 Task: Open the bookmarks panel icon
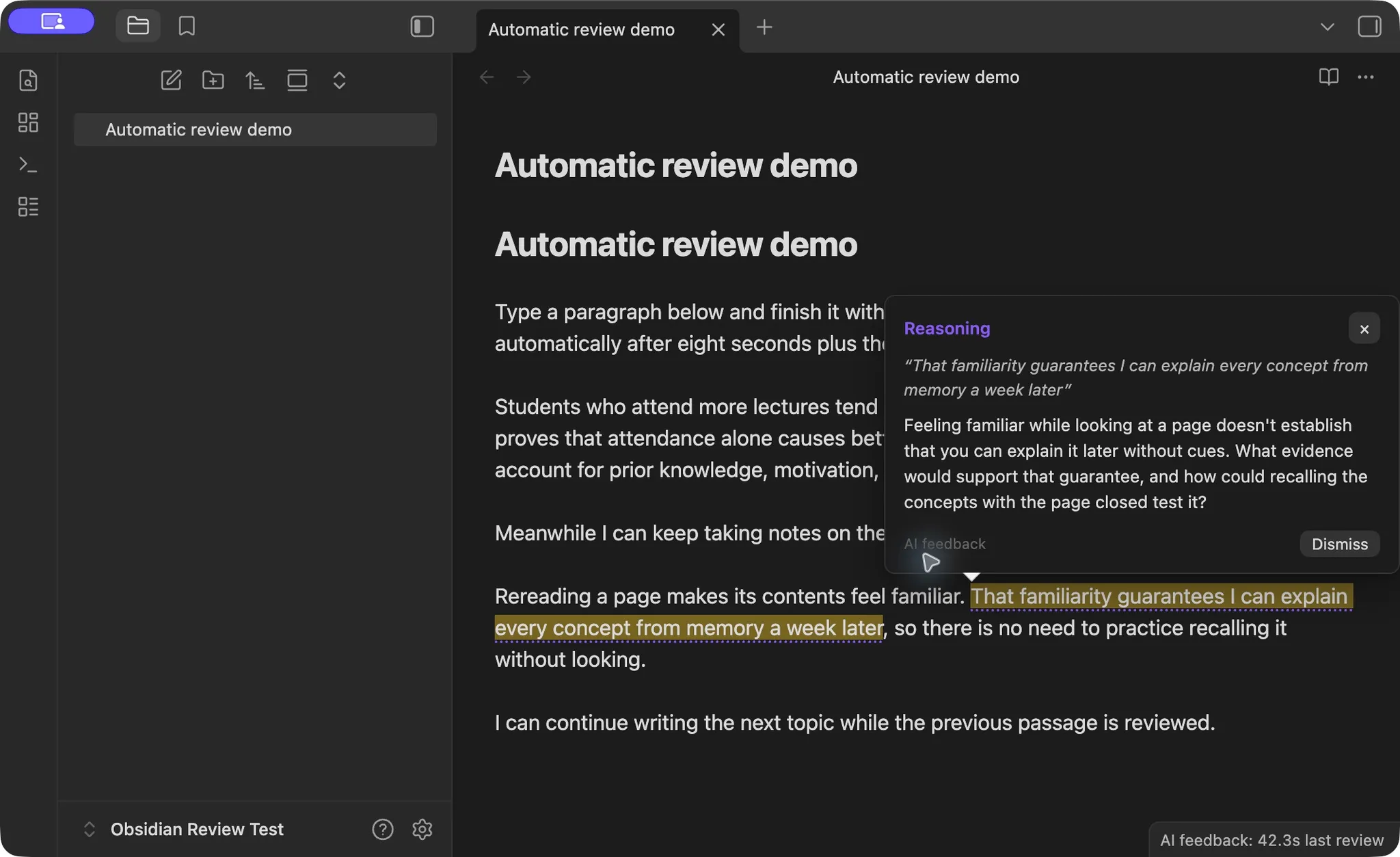pos(187,26)
